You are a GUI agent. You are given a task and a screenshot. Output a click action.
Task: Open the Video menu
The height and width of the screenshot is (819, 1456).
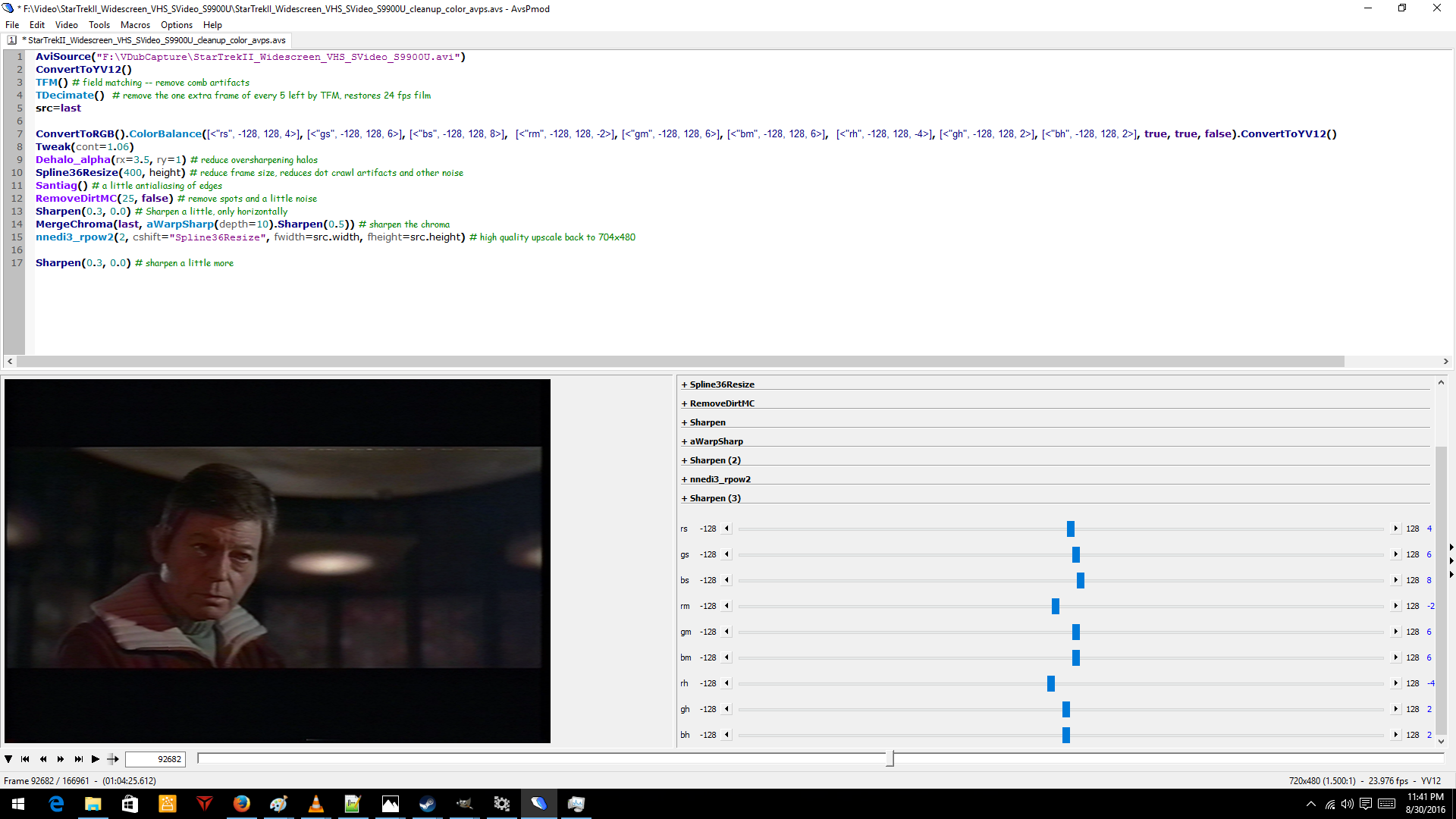[66, 25]
